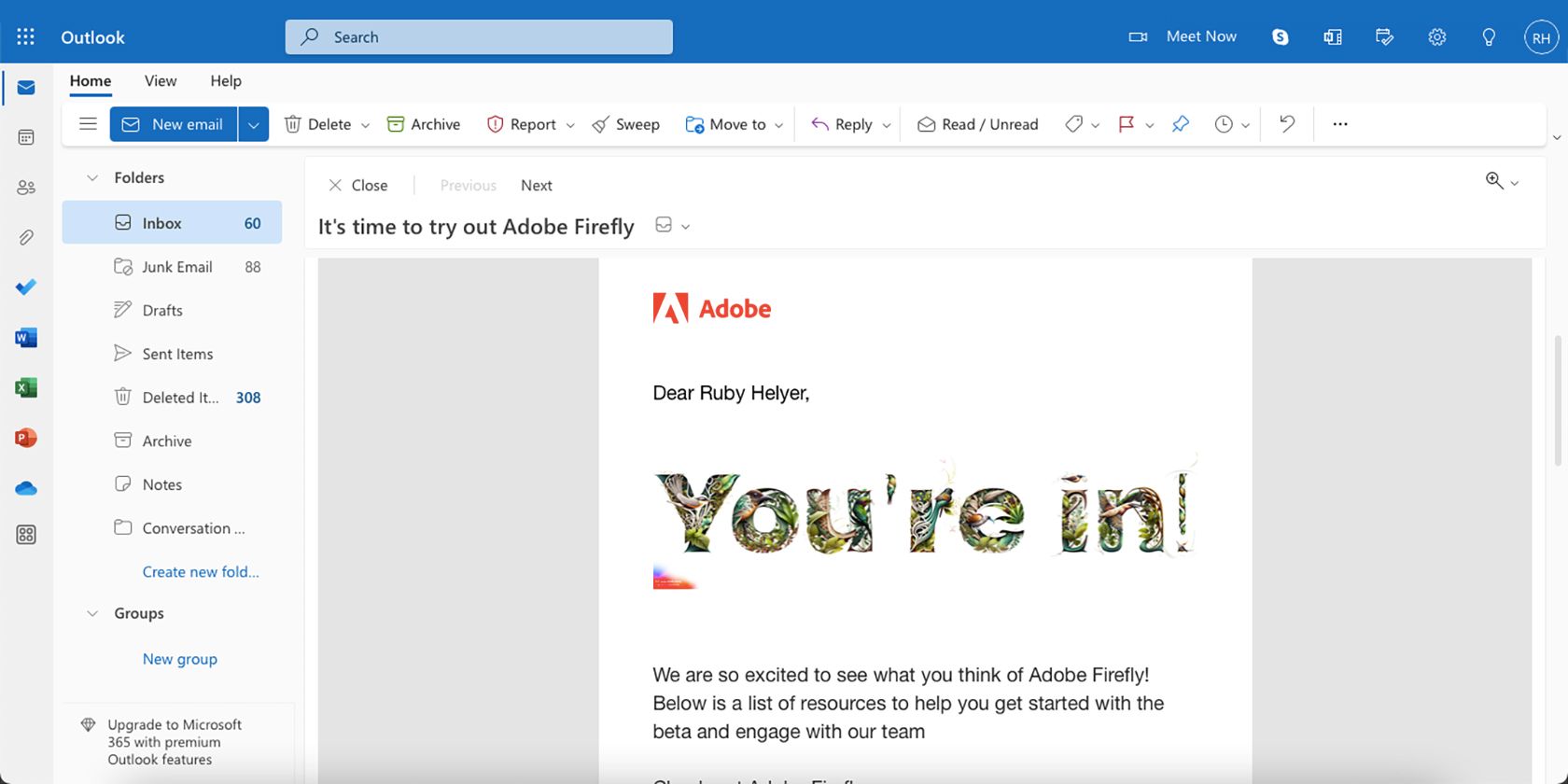Open Delete options dropdown arrow
1568x784 pixels.
click(x=365, y=125)
